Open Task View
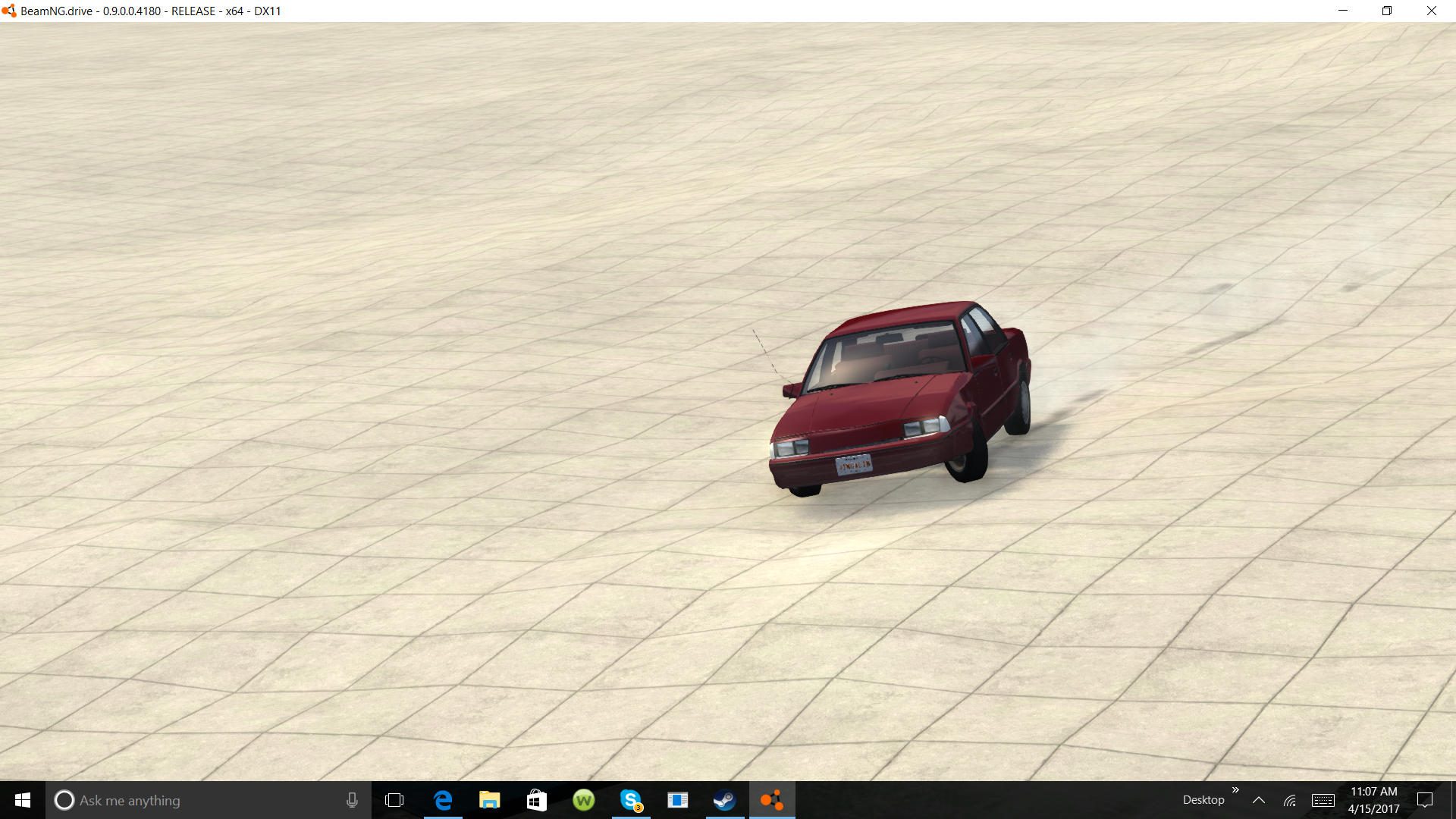This screenshot has width=1456, height=819. (394, 800)
